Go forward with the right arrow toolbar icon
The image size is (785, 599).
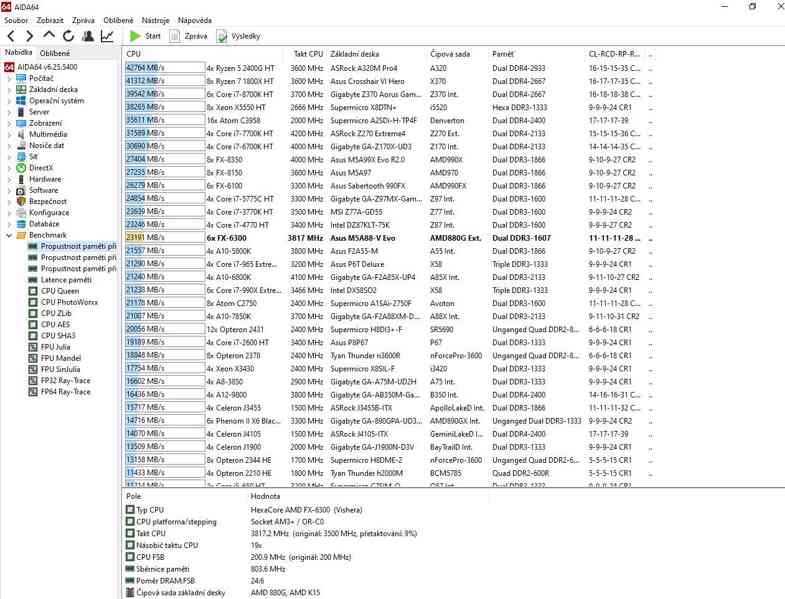[x=30, y=36]
